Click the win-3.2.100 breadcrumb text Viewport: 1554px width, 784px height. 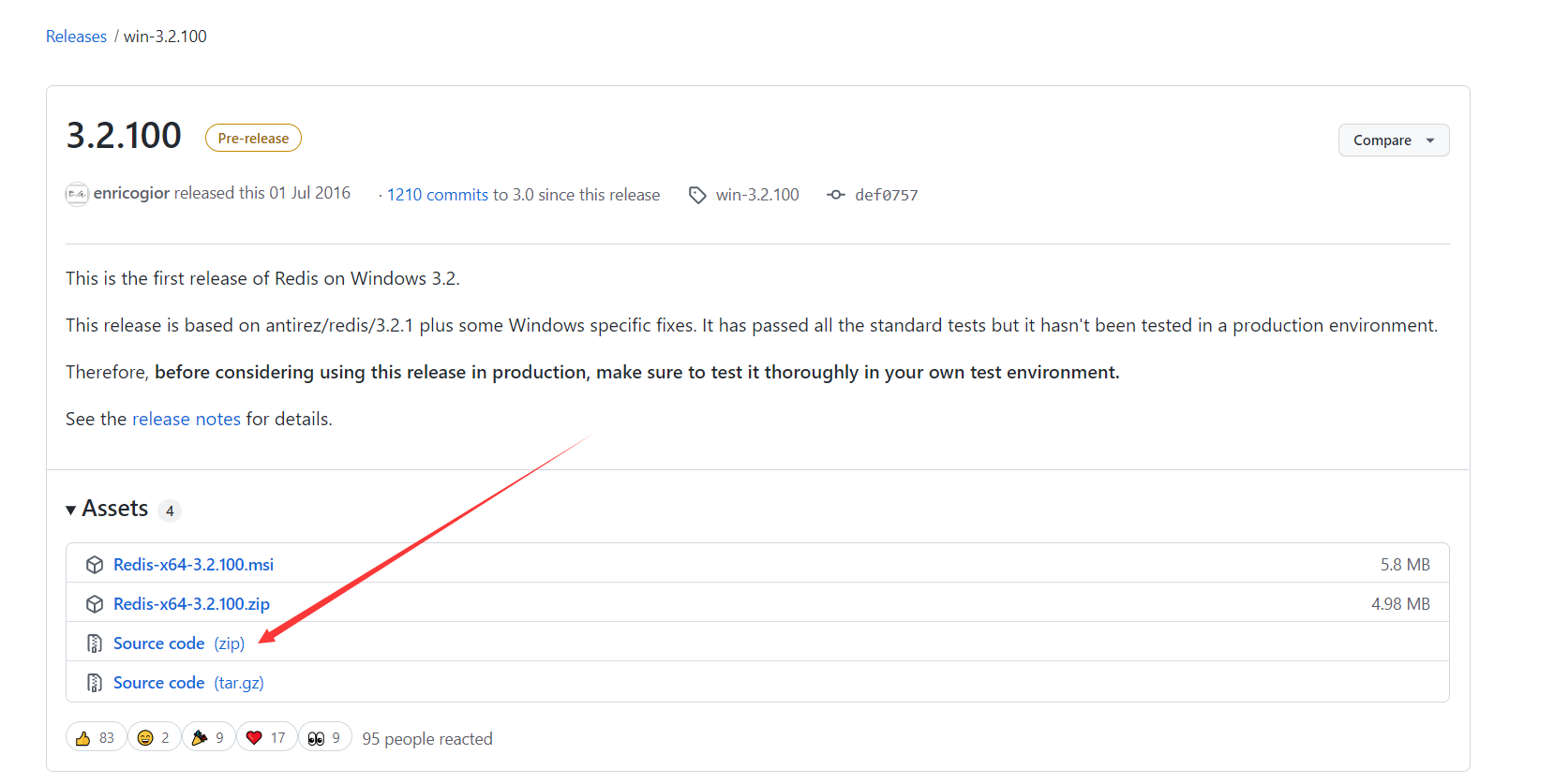pyautogui.click(x=165, y=37)
